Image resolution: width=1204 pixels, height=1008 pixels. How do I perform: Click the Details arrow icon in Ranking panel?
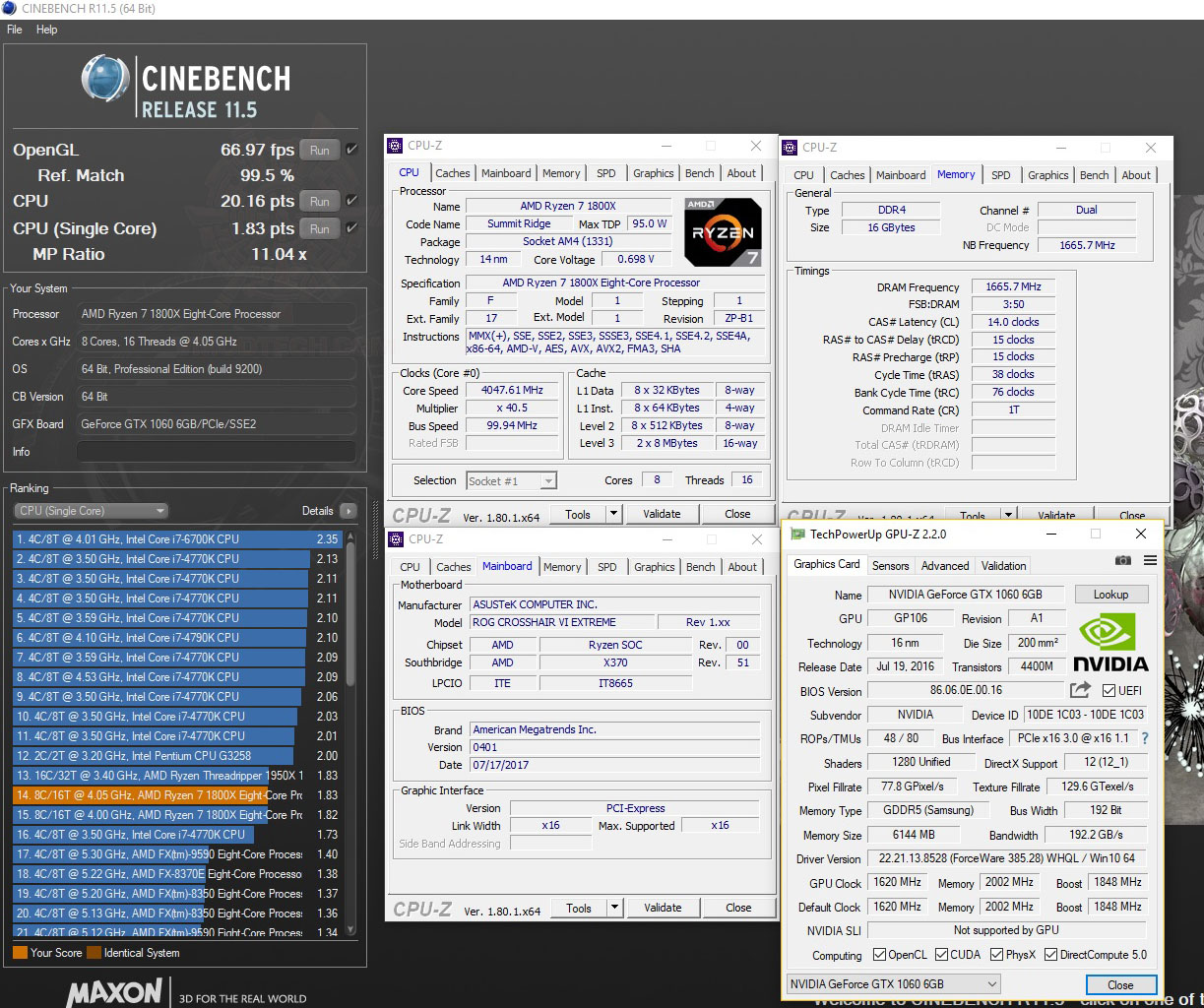350,510
